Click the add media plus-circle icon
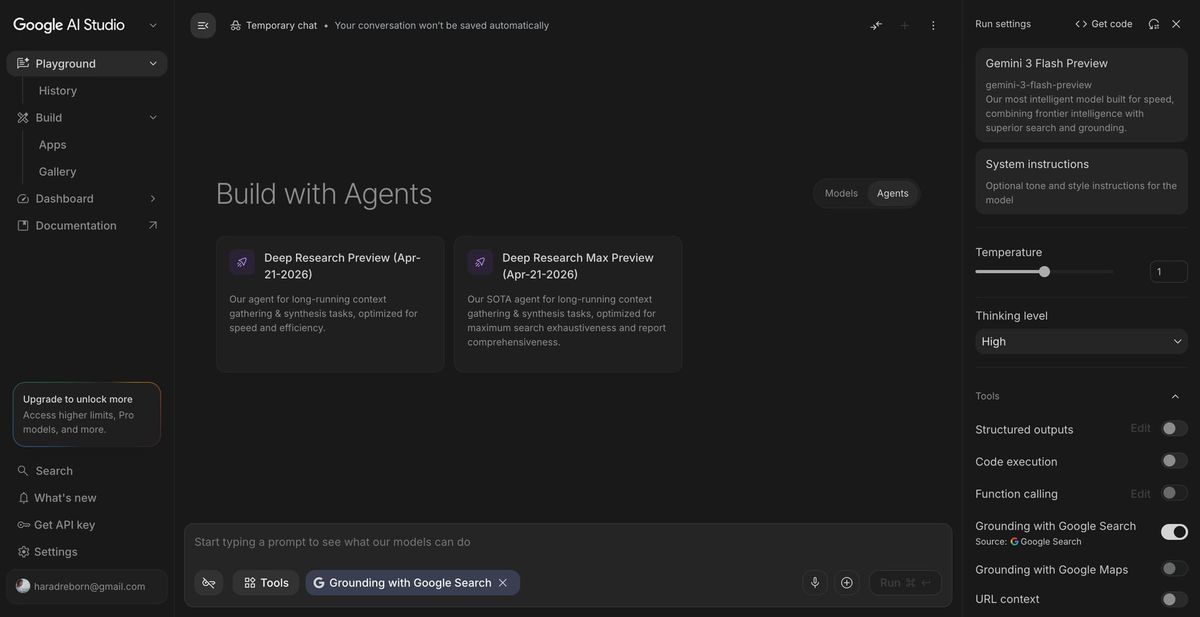The height and width of the screenshot is (617, 1200). [x=847, y=582]
